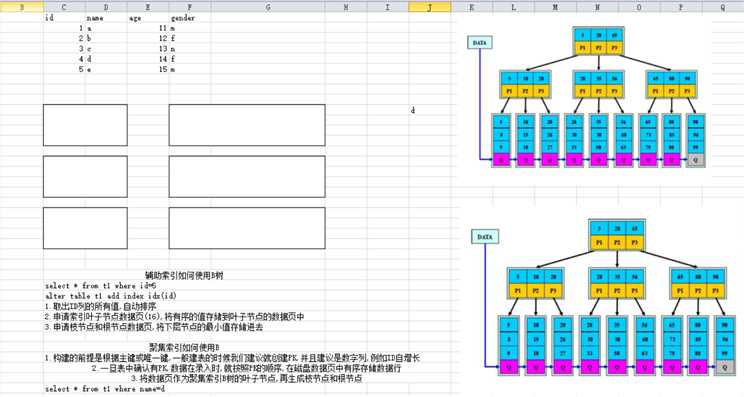The height and width of the screenshot is (397, 744).
Task: Click the DATA box in the lower B-tree diagram
Action: [485, 237]
